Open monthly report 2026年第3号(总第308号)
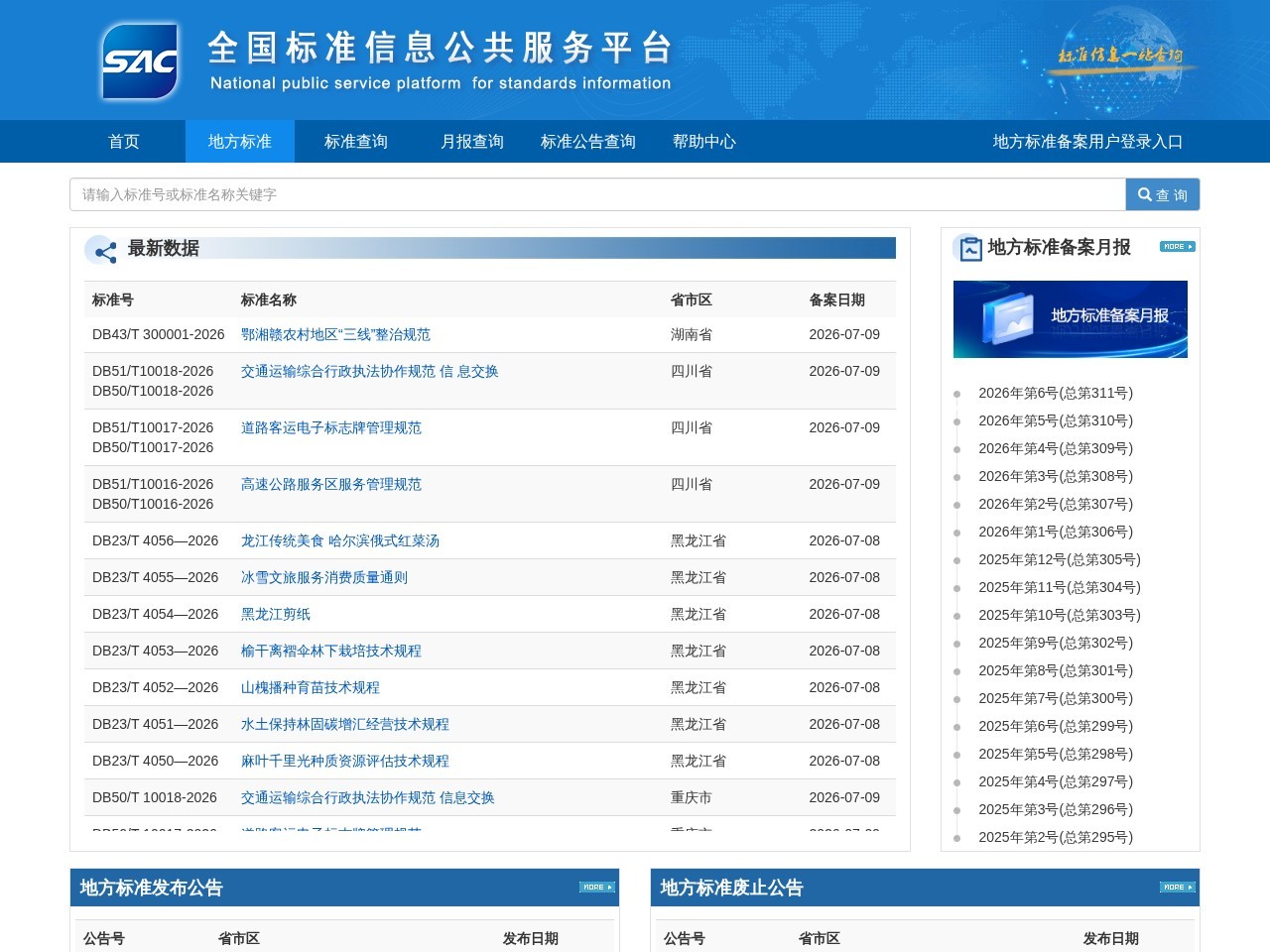Screen dimensions: 1270x952 click(1056, 477)
